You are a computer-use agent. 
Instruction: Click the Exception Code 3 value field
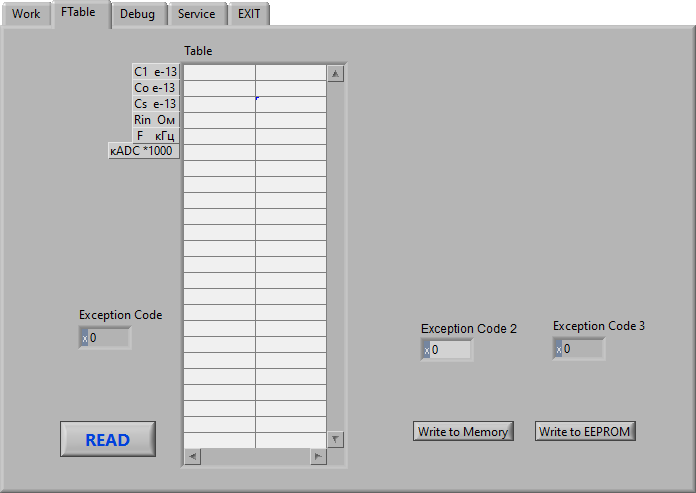[x=583, y=349]
